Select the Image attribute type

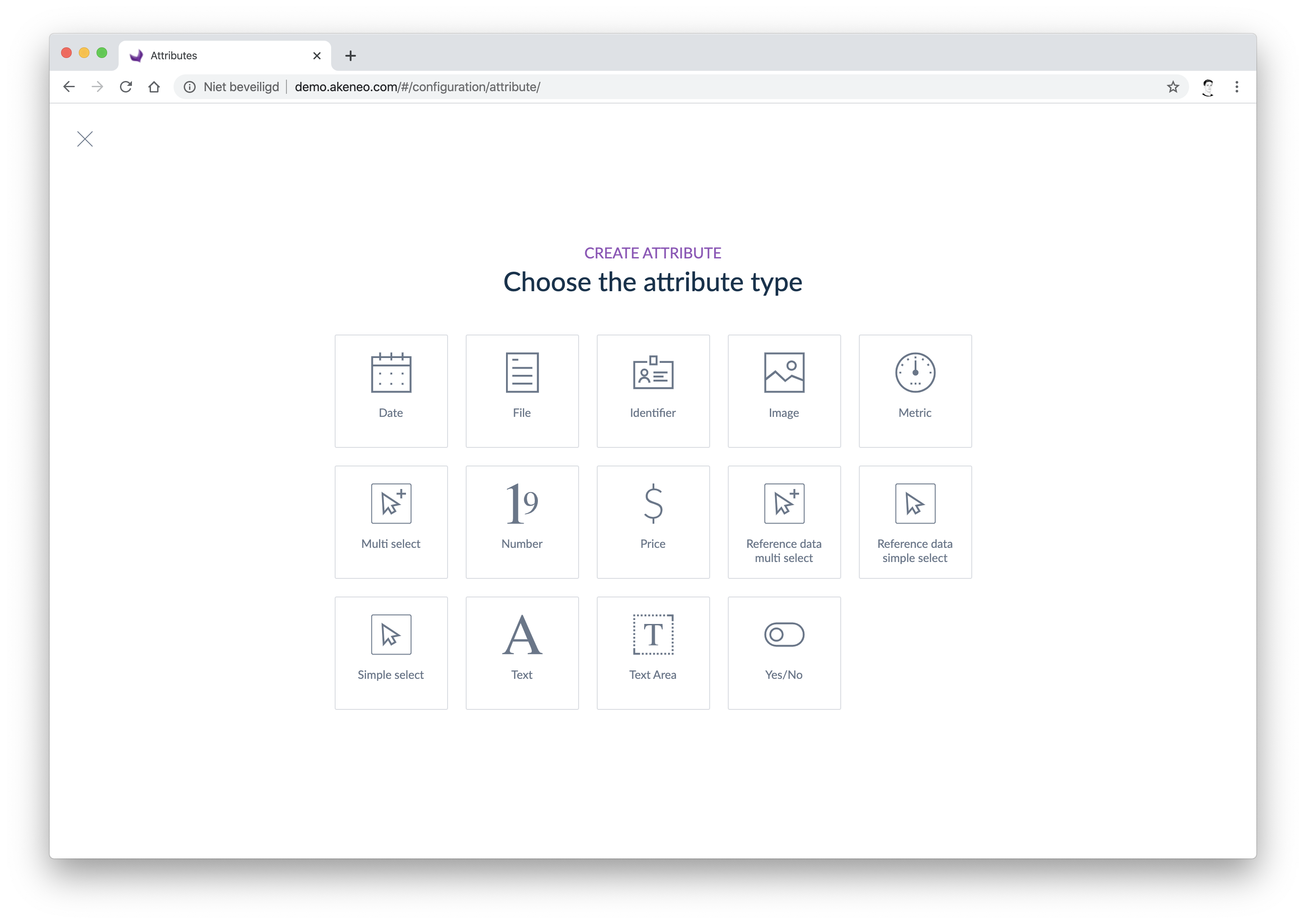point(784,390)
